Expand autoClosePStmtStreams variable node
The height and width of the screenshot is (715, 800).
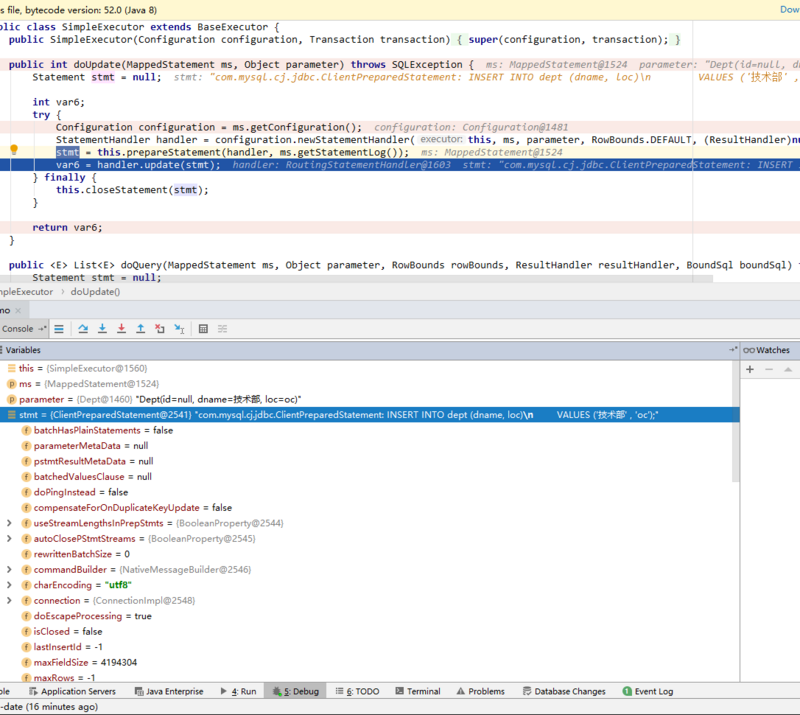tap(9, 538)
